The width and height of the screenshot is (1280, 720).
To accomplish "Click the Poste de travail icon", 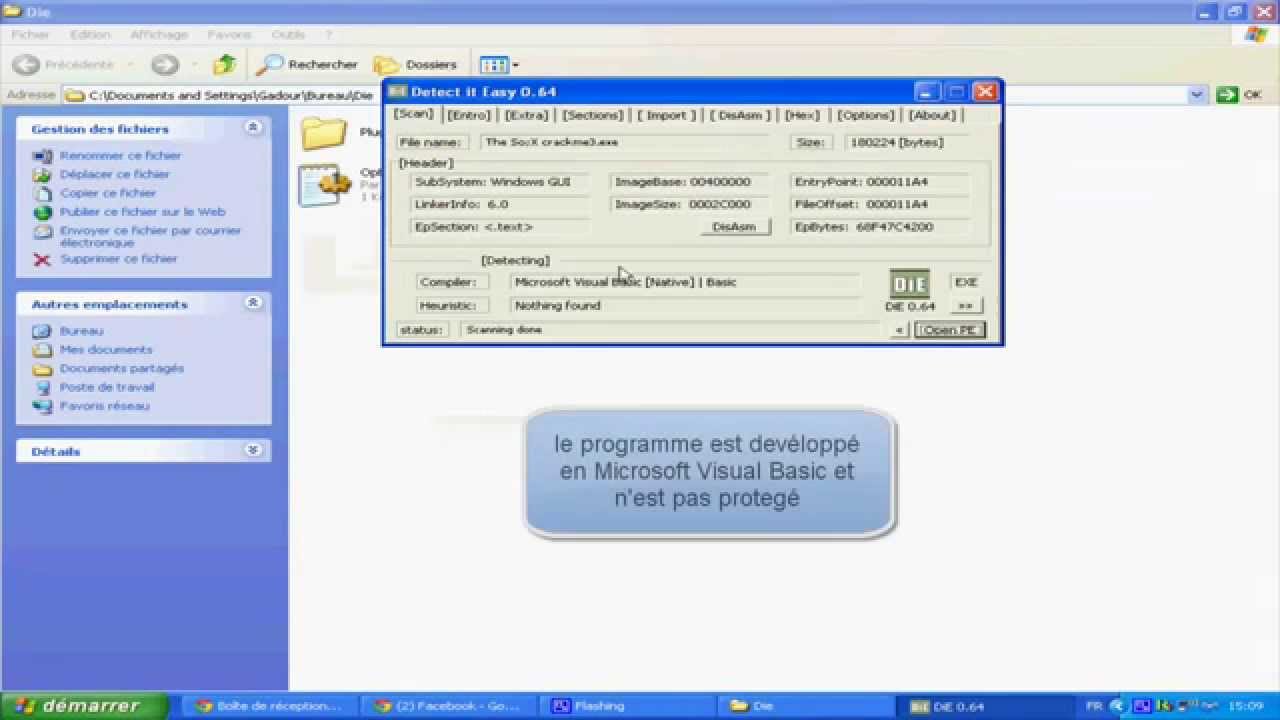I will (42, 387).
